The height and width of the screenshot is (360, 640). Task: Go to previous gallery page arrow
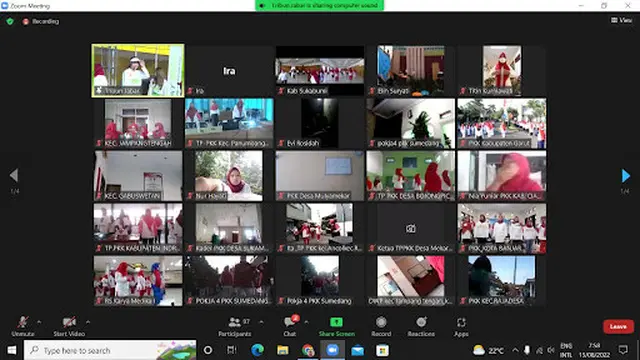click(14, 175)
